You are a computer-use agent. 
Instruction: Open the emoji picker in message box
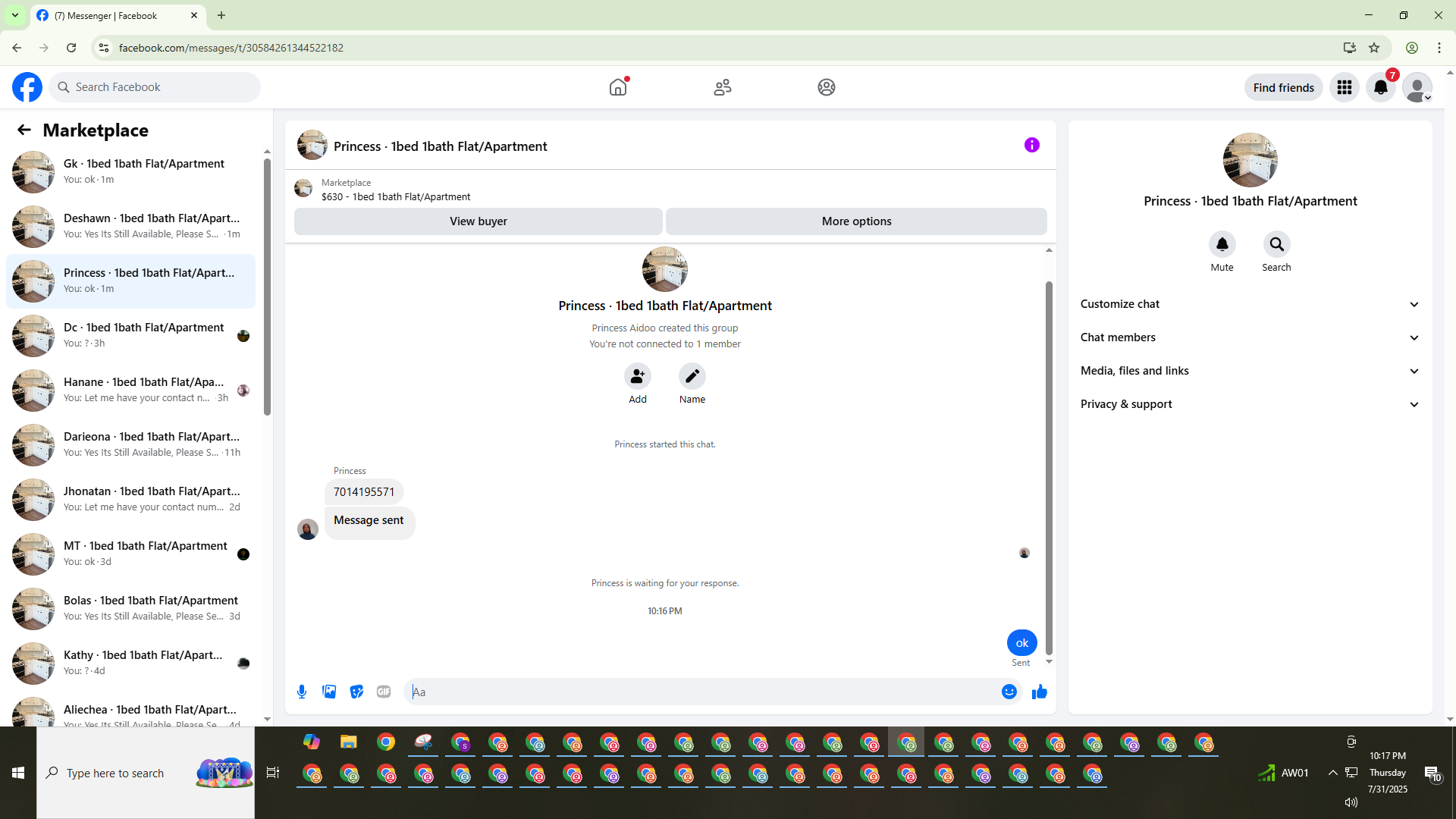click(x=1009, y=692)
